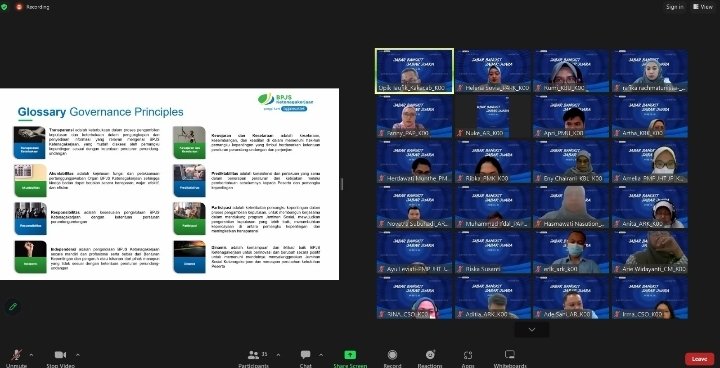The height and width of the screenshot is (368, 720).
Task: Open the View layout menu
Action: (x=703, y=7)
